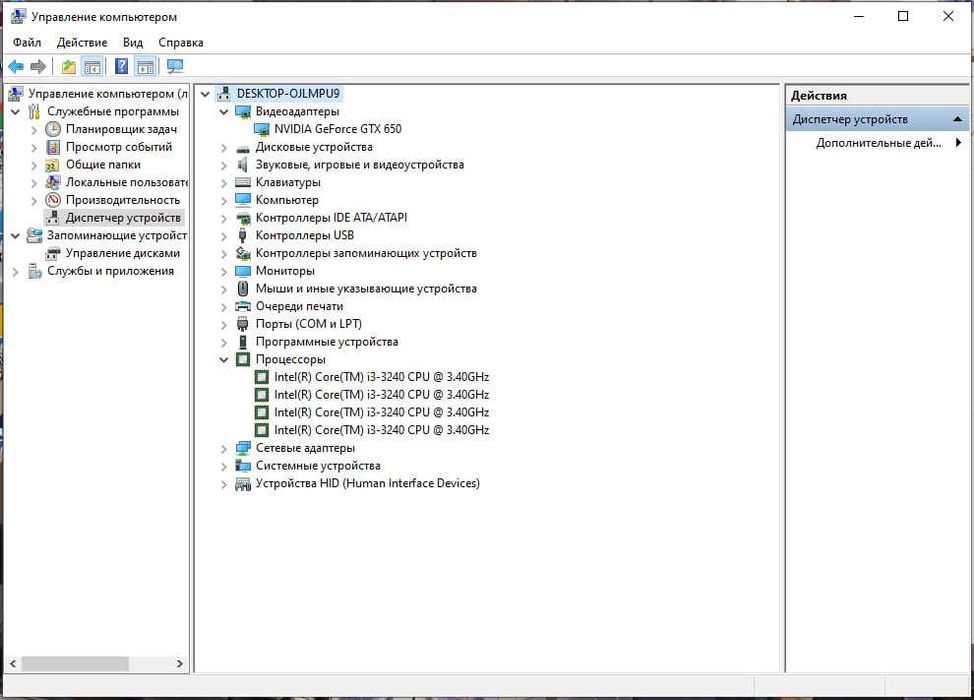Image resolution: width=974 pixels, height=700 pixels.
Task: Click the scan for hardware changes monitor icon
Action: tap(175, 66)
